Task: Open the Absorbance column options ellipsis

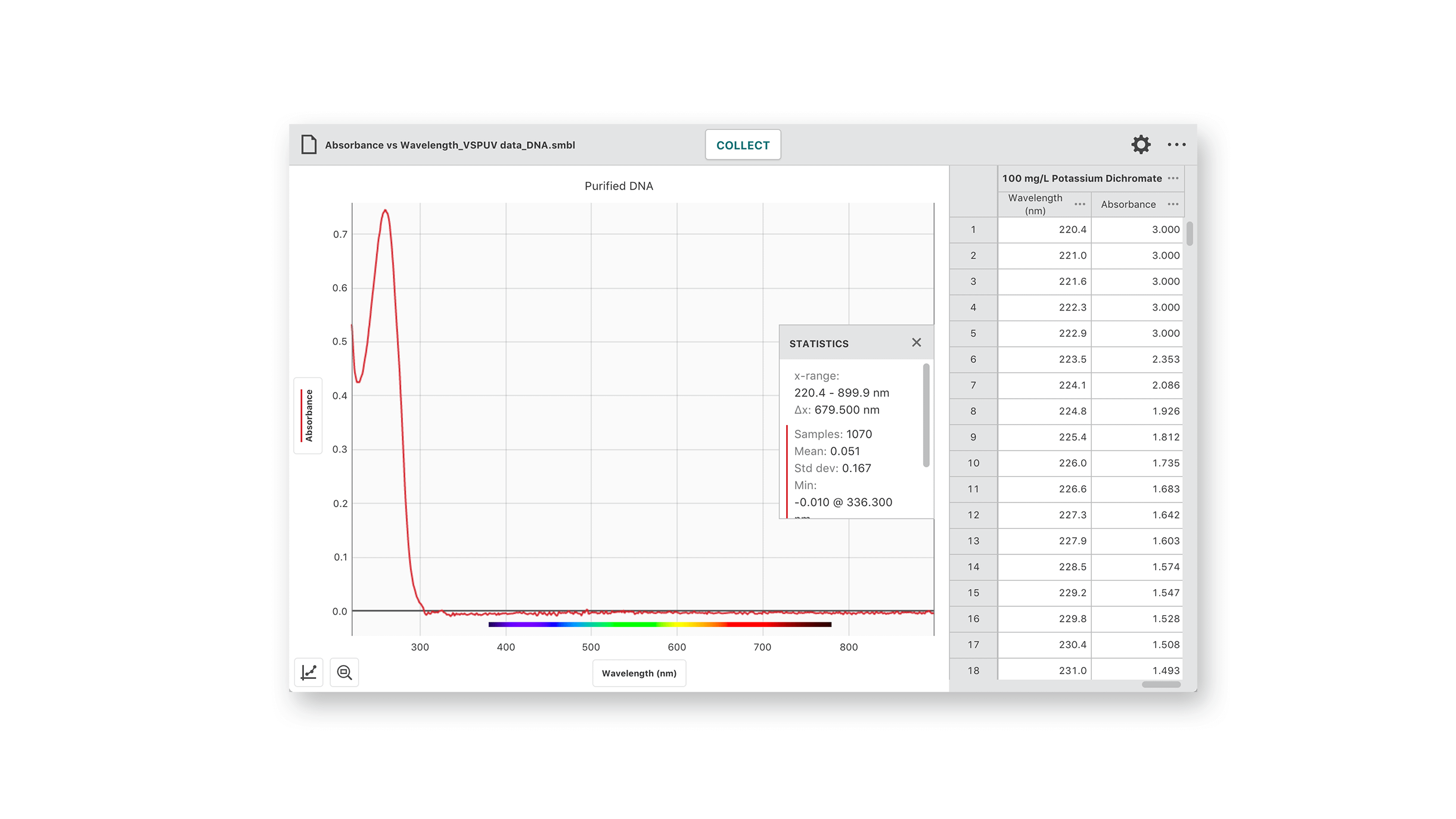Action: (1173, 204)
